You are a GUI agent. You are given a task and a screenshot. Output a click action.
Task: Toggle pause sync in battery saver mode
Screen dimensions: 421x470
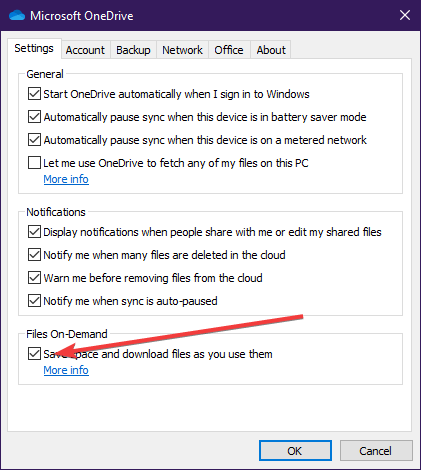[34, 117]
